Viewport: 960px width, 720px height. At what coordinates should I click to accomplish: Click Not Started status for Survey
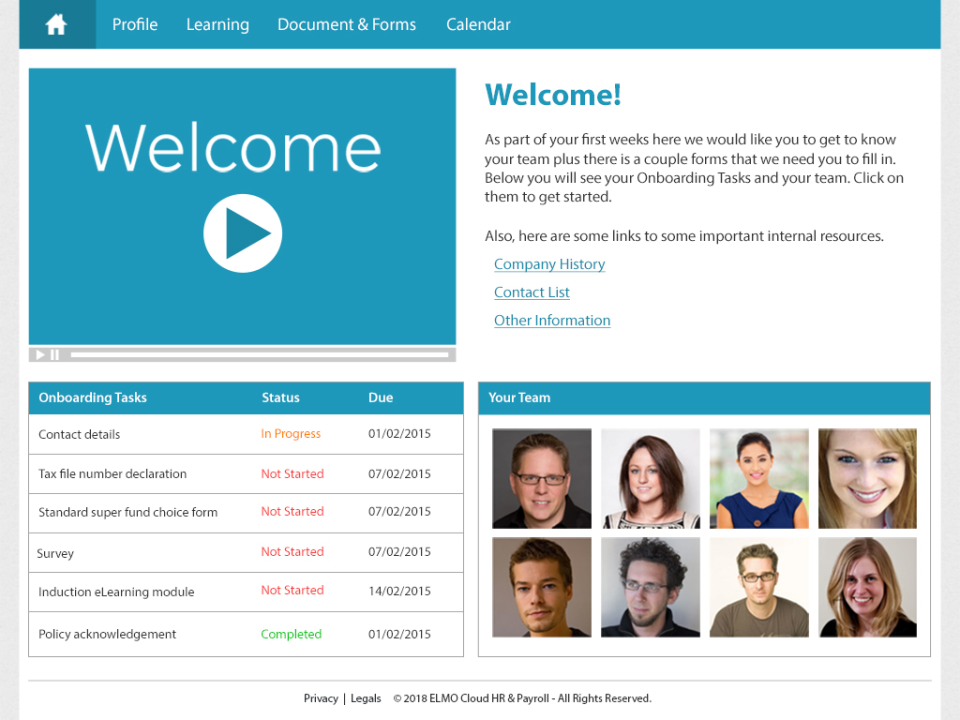293,552
